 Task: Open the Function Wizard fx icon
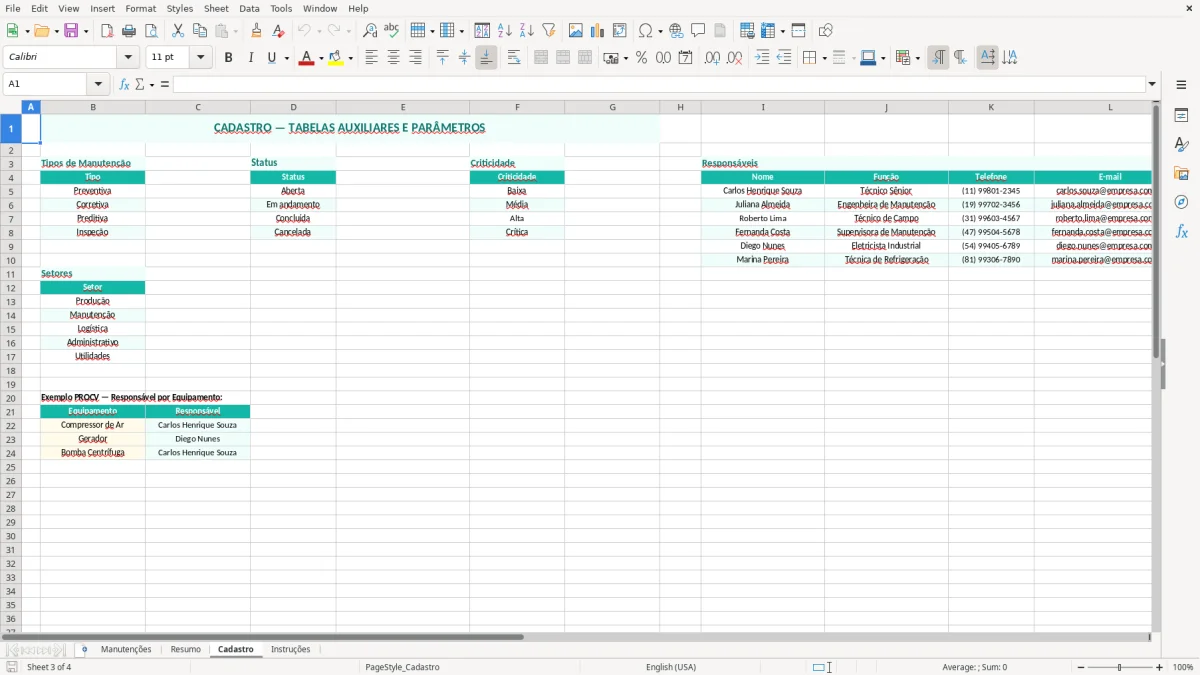[124, 85]
